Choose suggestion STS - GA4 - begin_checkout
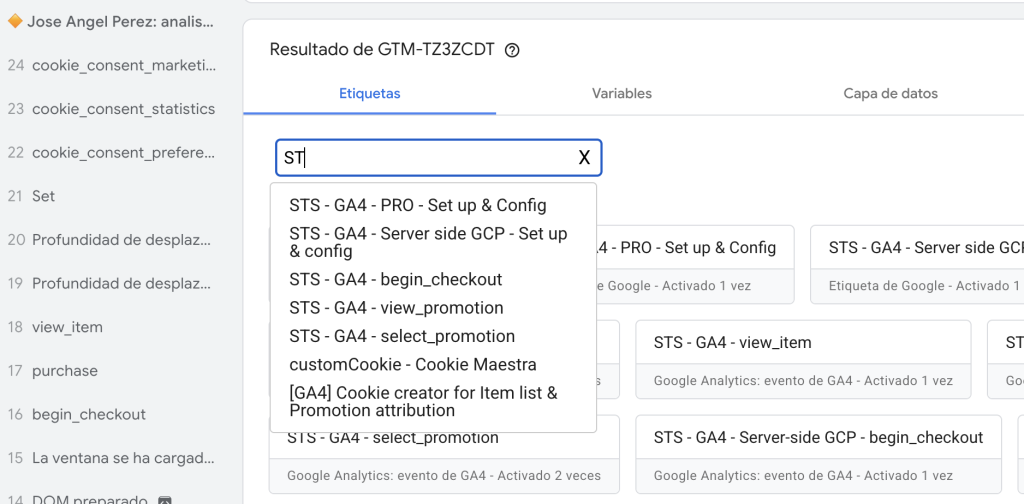This screenshot has height=504, width=1024. point(396,279)
